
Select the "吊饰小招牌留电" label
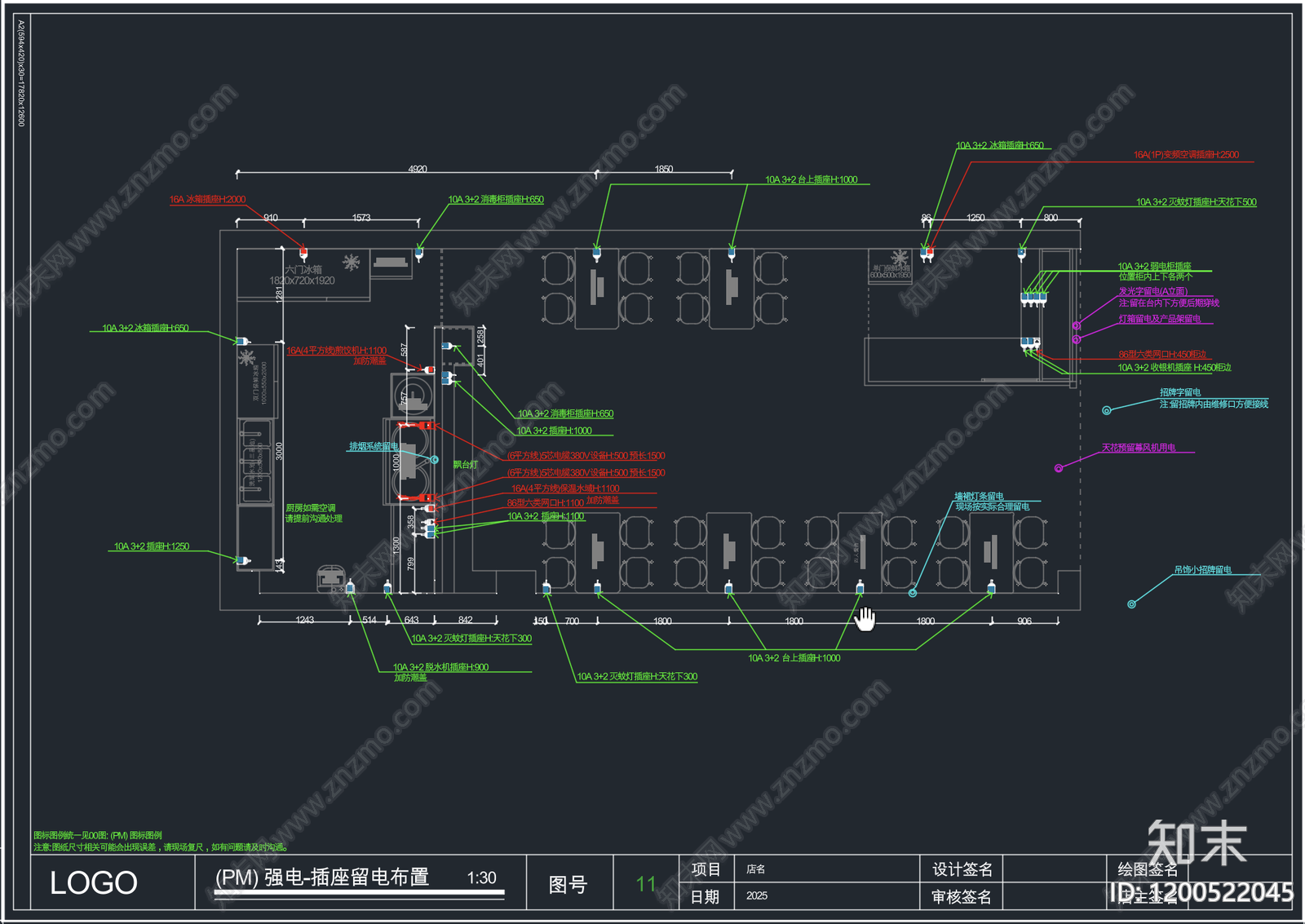(x=1202, y=569)
